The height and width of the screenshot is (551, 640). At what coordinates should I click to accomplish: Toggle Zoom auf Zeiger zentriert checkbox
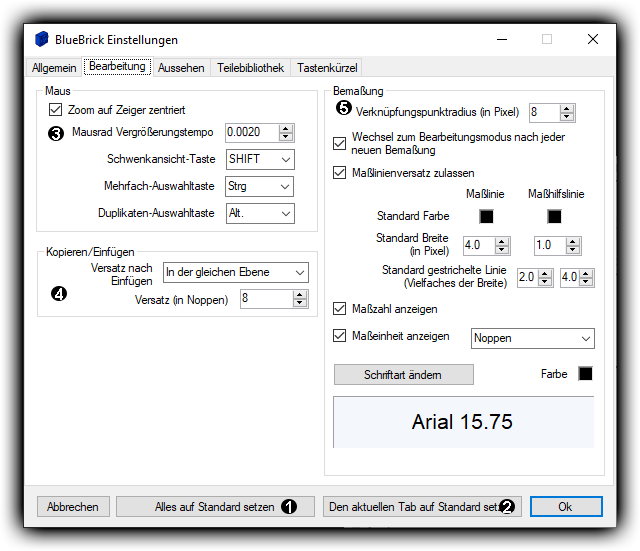click(56, 110)
